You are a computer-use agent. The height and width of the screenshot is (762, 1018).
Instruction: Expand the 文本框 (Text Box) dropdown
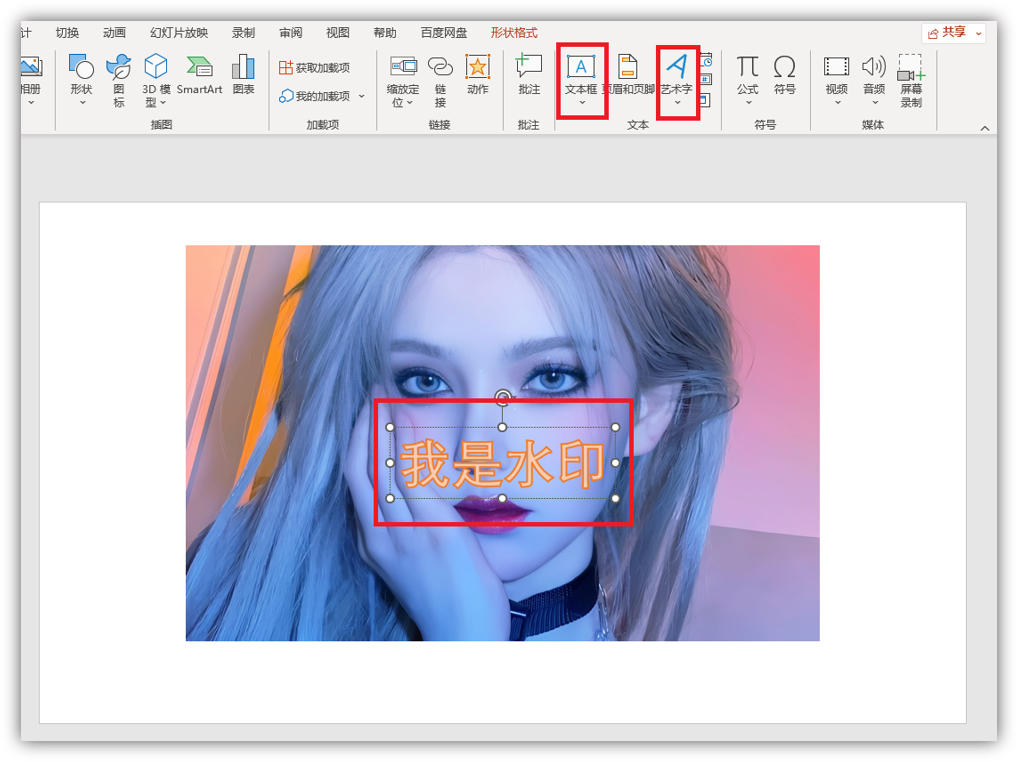click(x=581, y=103)
